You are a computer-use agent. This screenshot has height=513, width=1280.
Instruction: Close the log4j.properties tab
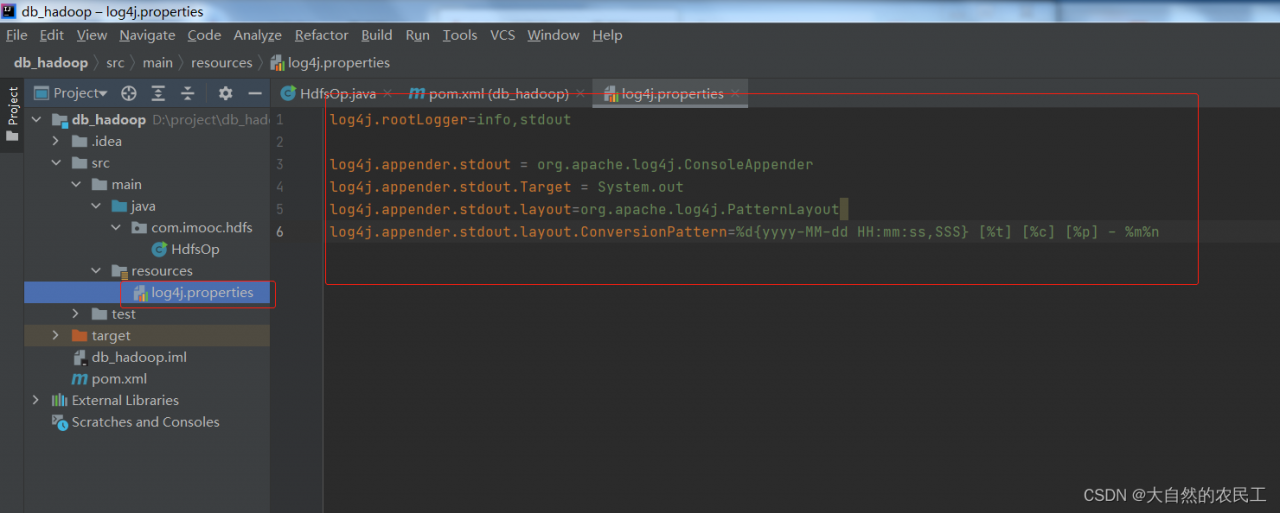coord(735,93)
